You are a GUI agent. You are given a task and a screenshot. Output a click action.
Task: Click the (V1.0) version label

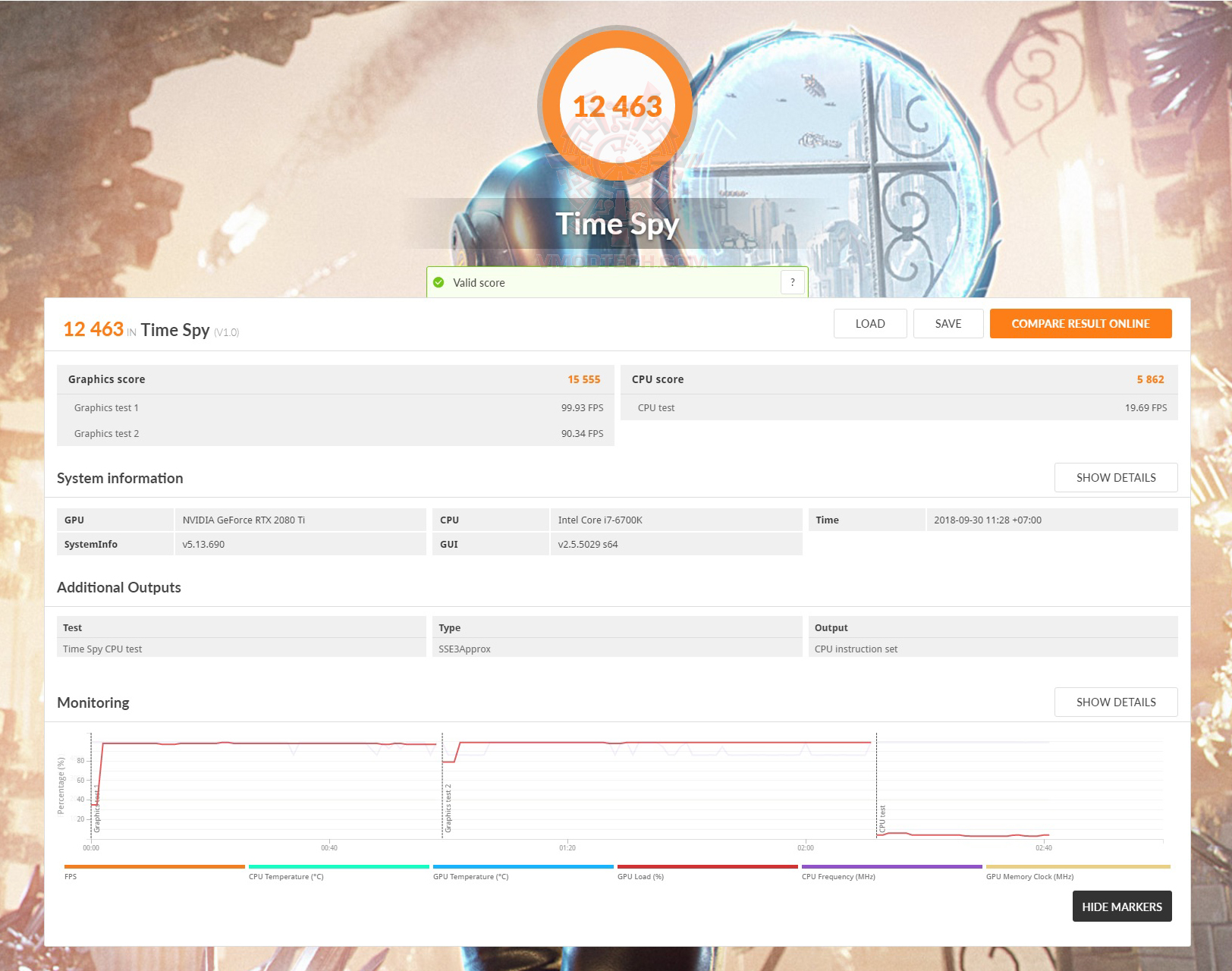pyautogui.click(x=226, y=332)
